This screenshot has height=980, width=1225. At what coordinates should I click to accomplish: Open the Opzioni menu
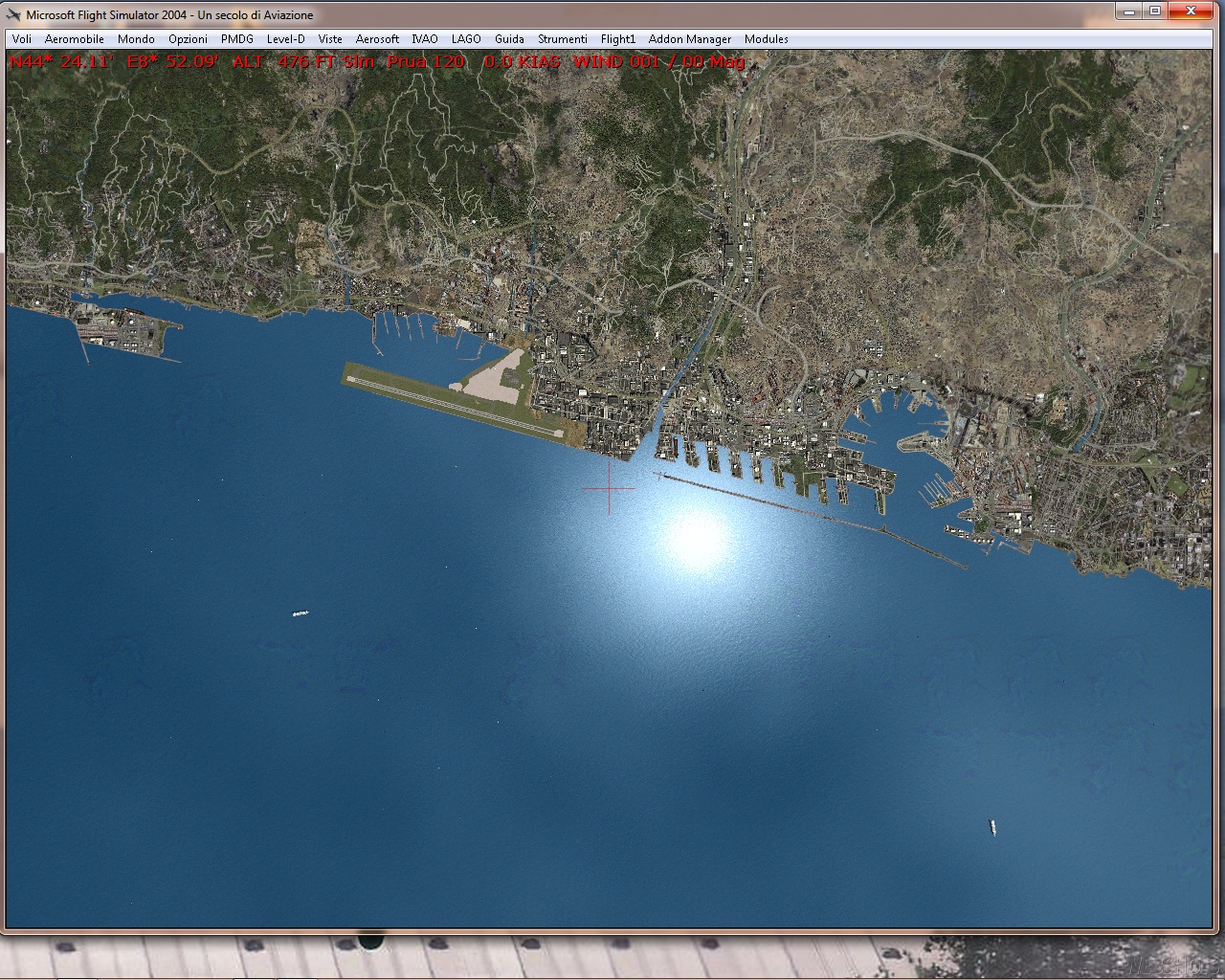pos(188,39)
